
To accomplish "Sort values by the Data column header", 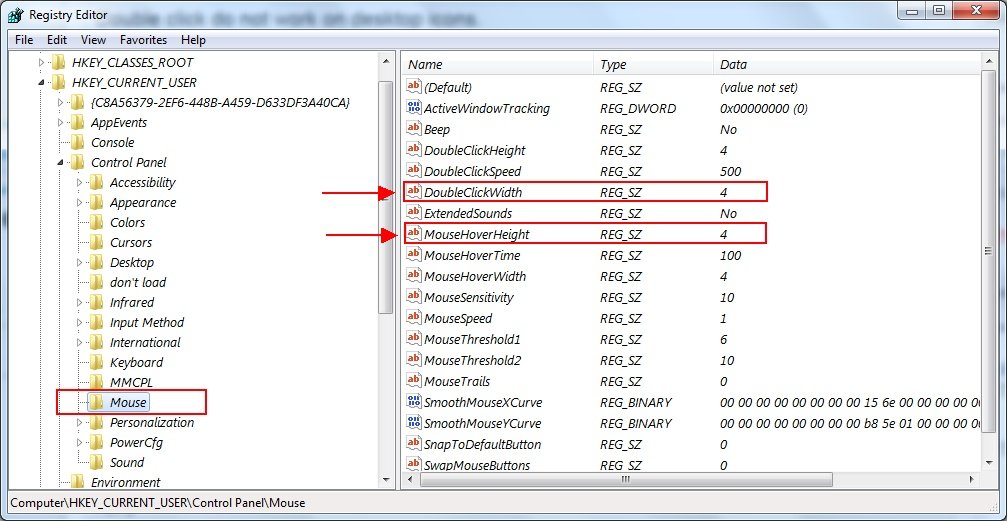I will point(846,65).
